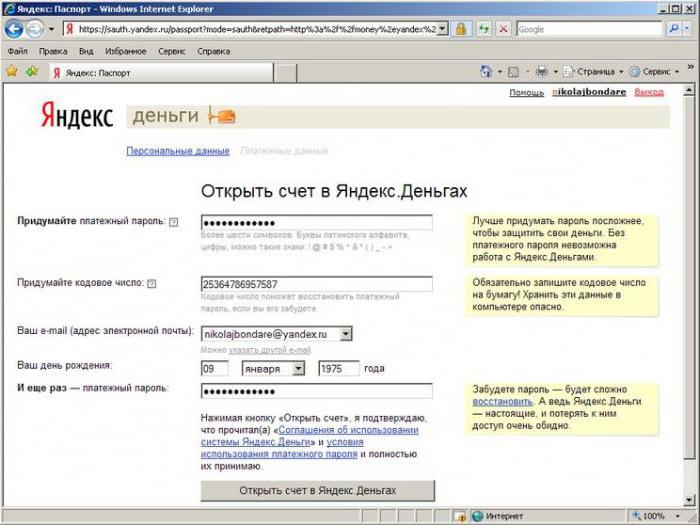This screenshot has width=700, height=525.
Task: Click the Google search box
Action: (589, 29)
